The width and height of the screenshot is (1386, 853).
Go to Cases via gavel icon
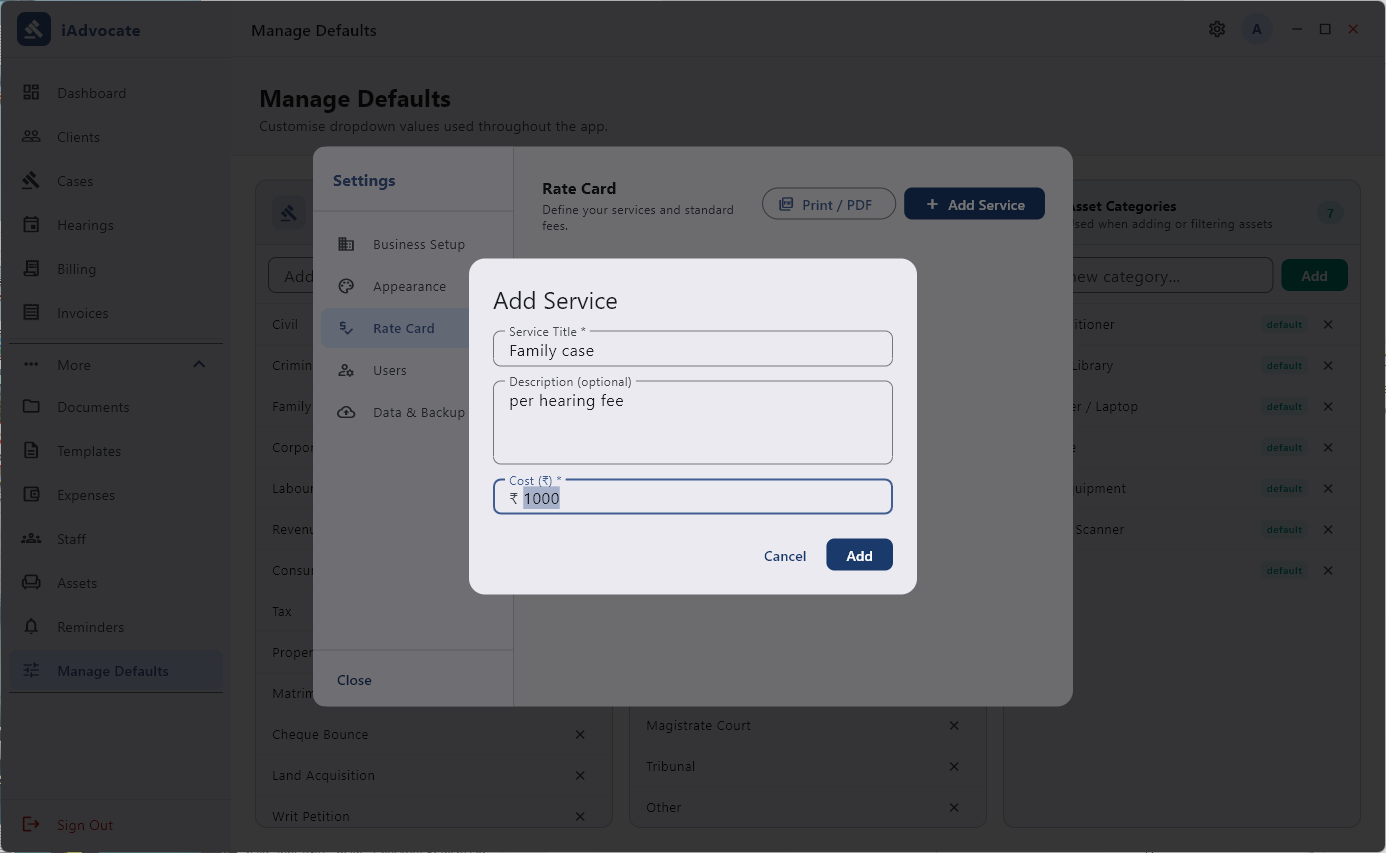[x=31, y=180]
